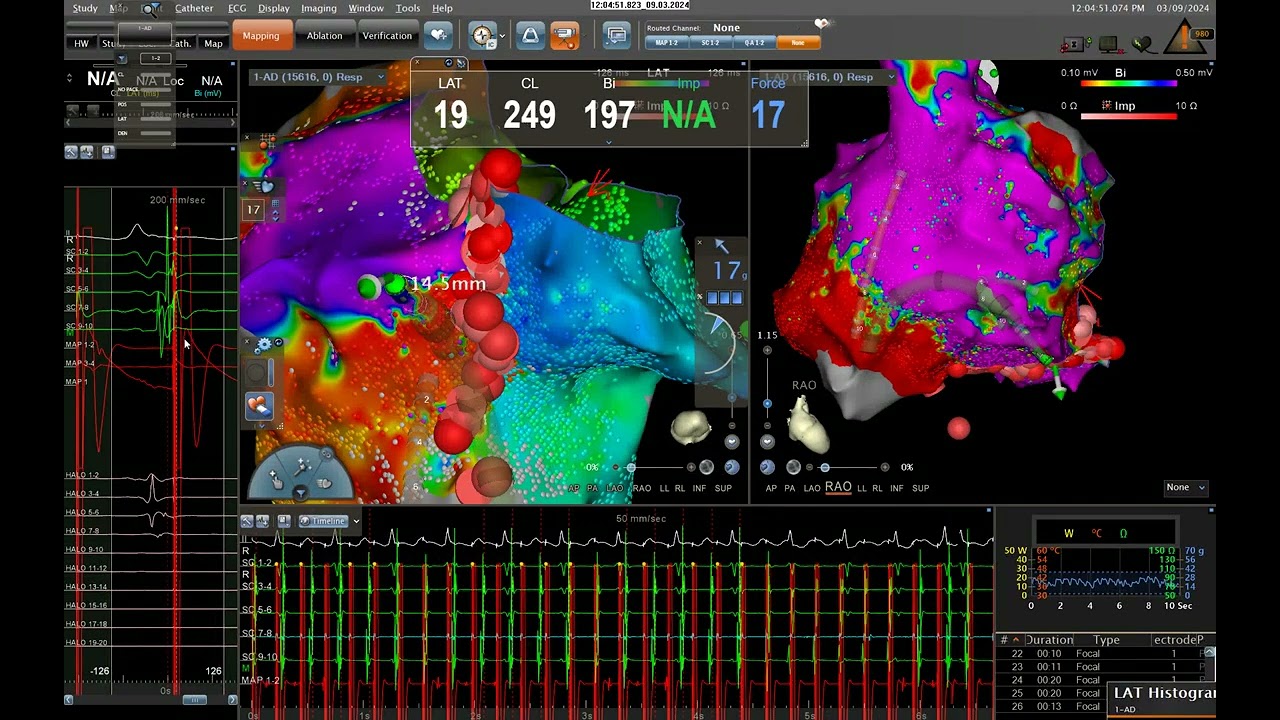
Task: Select AP view on left map
Action: (573, 488)
